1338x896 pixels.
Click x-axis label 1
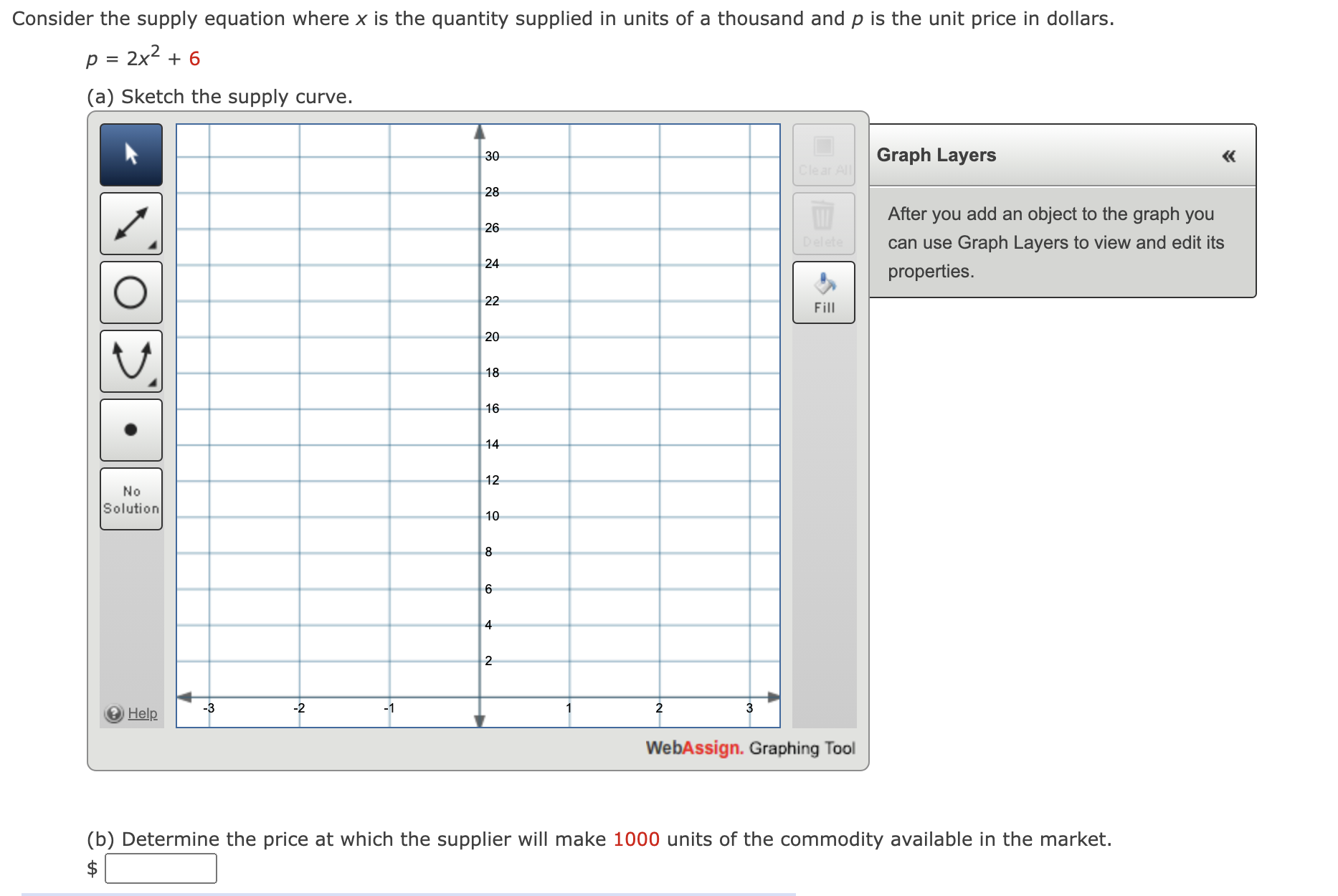pos(569,708)
